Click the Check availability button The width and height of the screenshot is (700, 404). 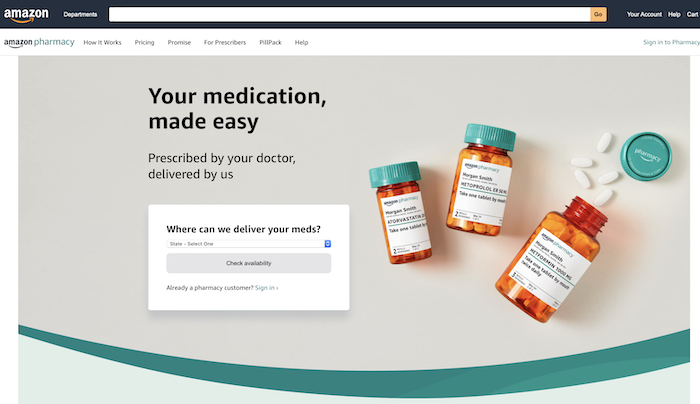(249, 263)
